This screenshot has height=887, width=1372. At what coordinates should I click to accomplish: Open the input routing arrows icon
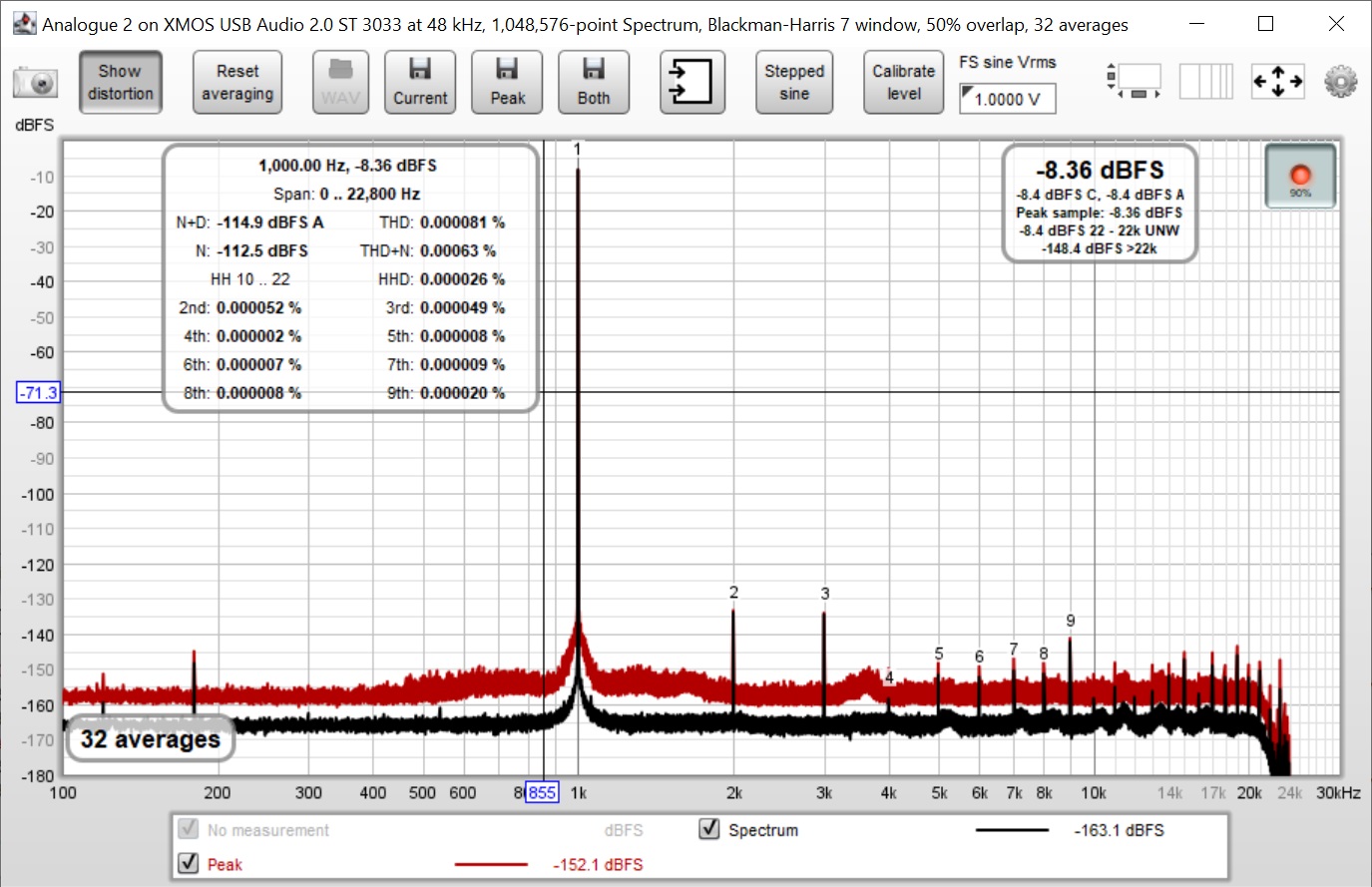tap(692, 82)
